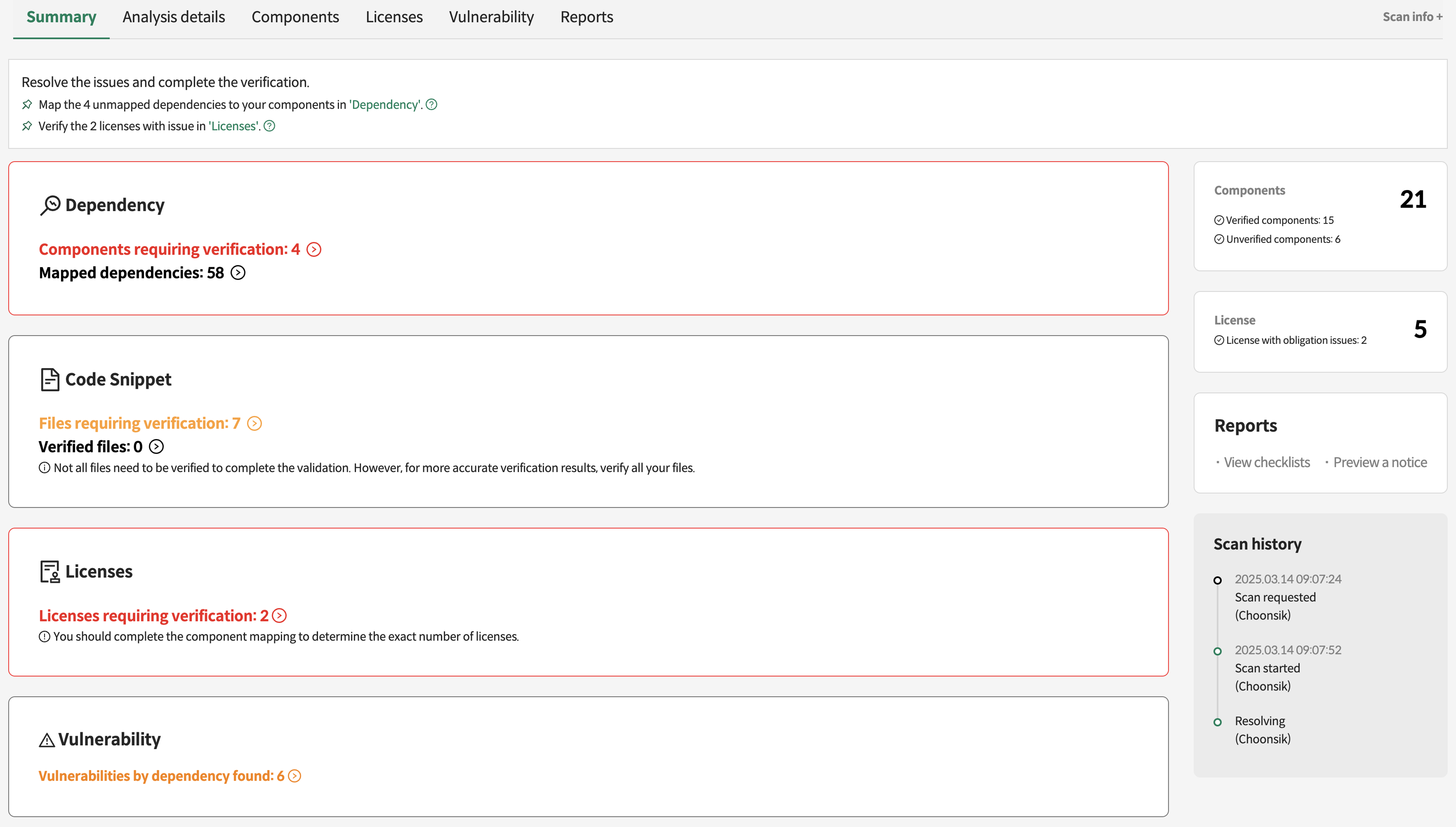
Task: Click help icon after 'Licenses' instruction
Action: click(270, 126)
